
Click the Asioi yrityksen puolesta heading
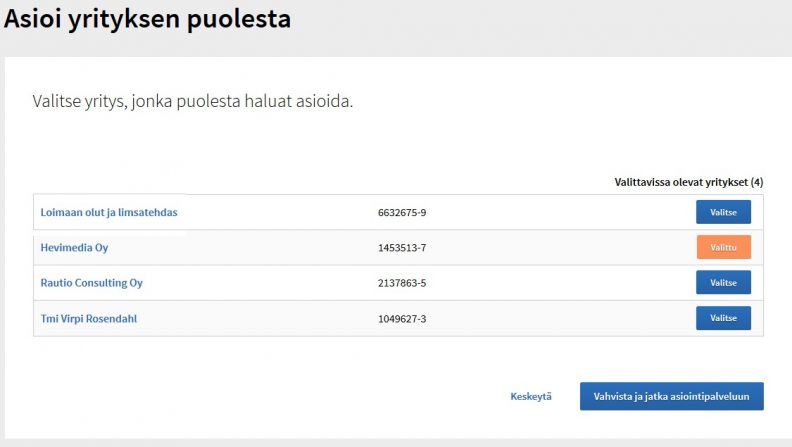tap(147, 19)
